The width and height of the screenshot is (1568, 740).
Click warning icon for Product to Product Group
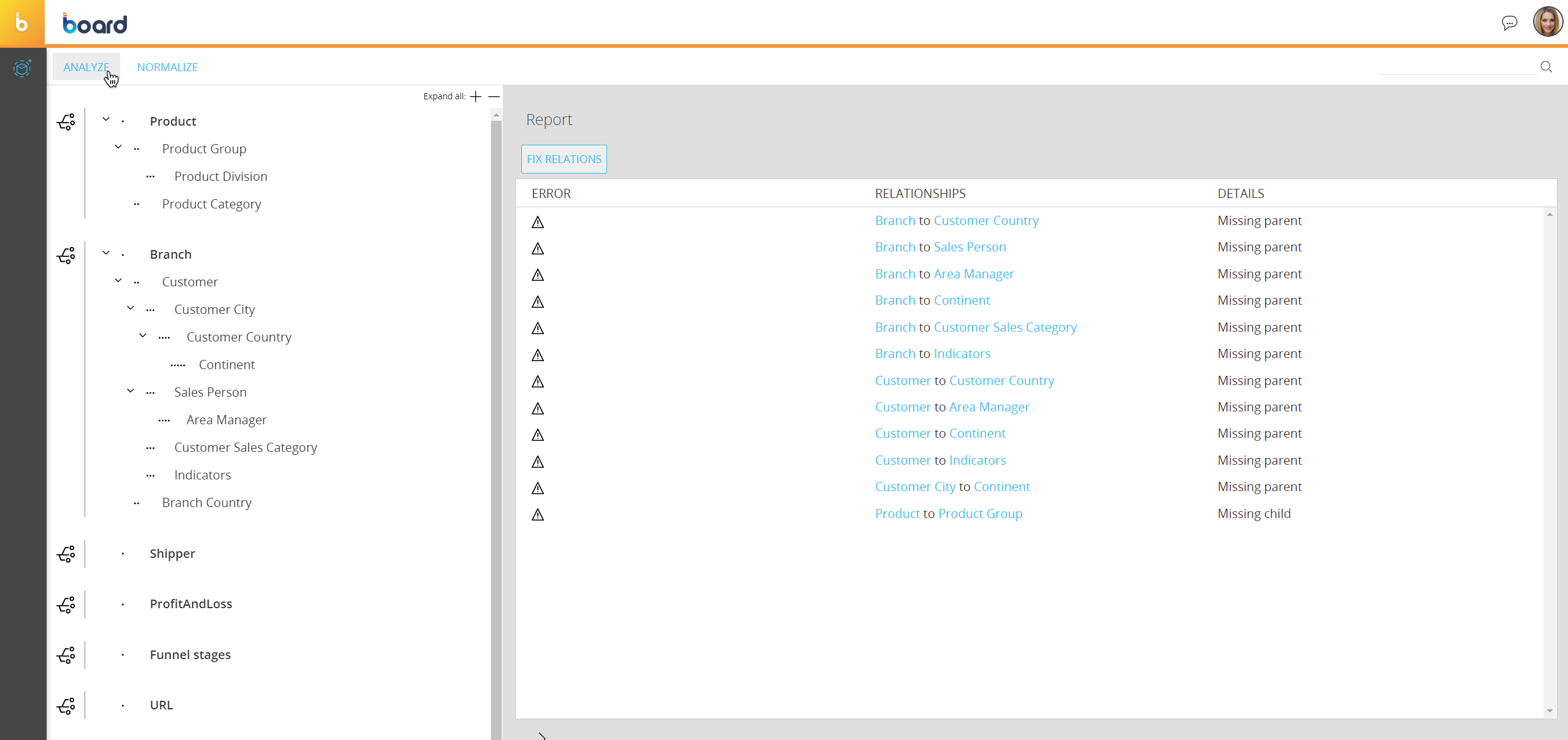538,514
